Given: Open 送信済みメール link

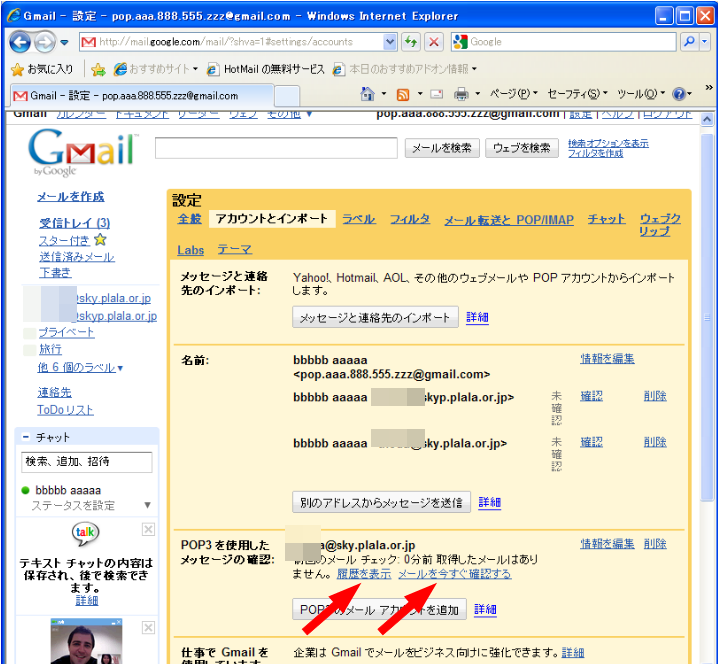Looking at the screenshot, I should point(76,256).
